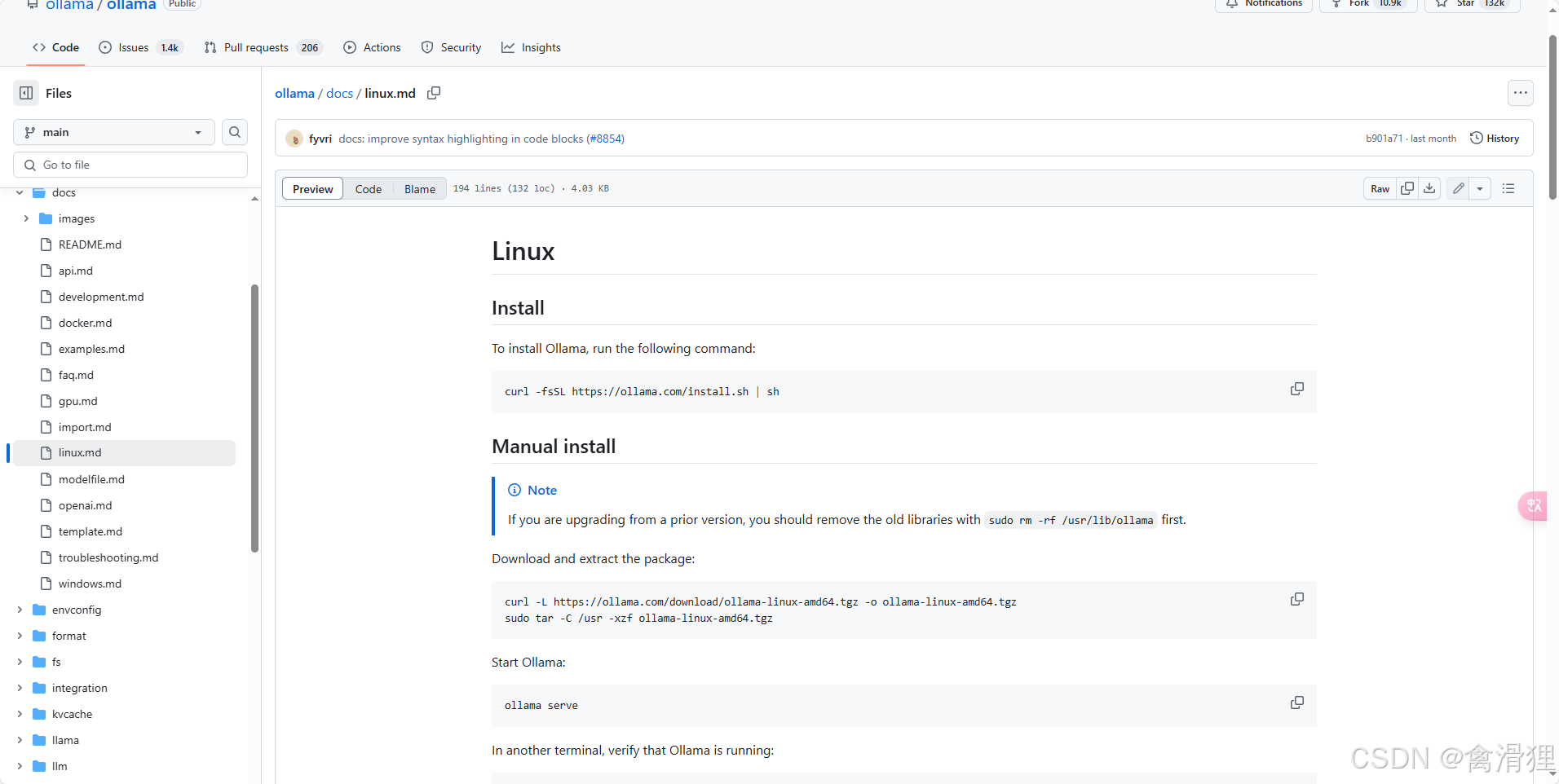1559x784 pixels.
Task: Edit this file with pencil icon
Action: click(x=1459, y=188)
